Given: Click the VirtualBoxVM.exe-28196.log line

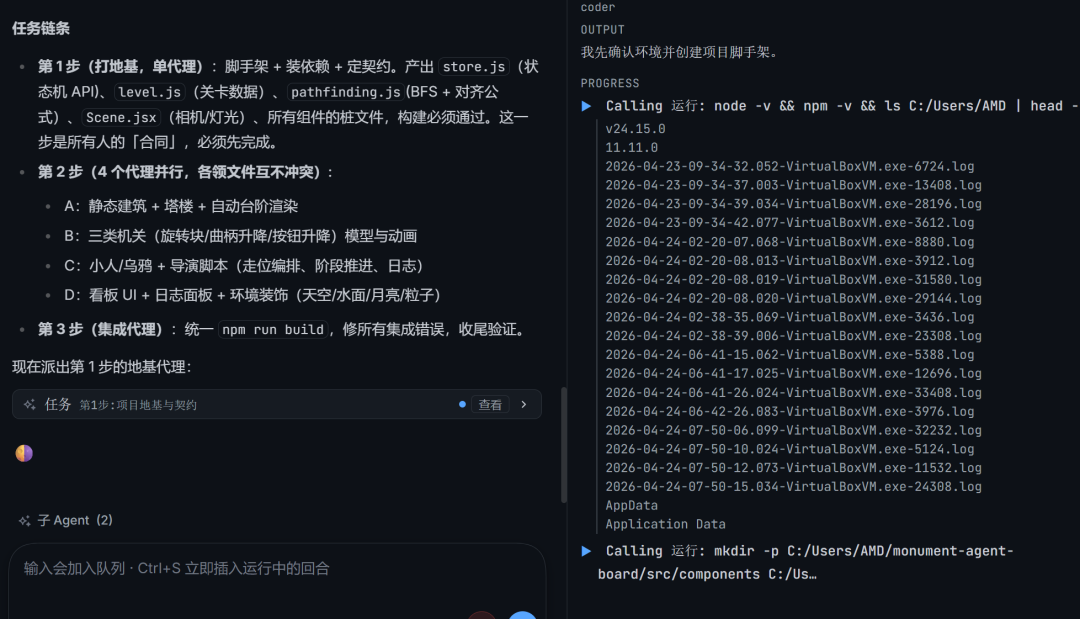Looking at the screenshot, I should click(x=793, y=204).
